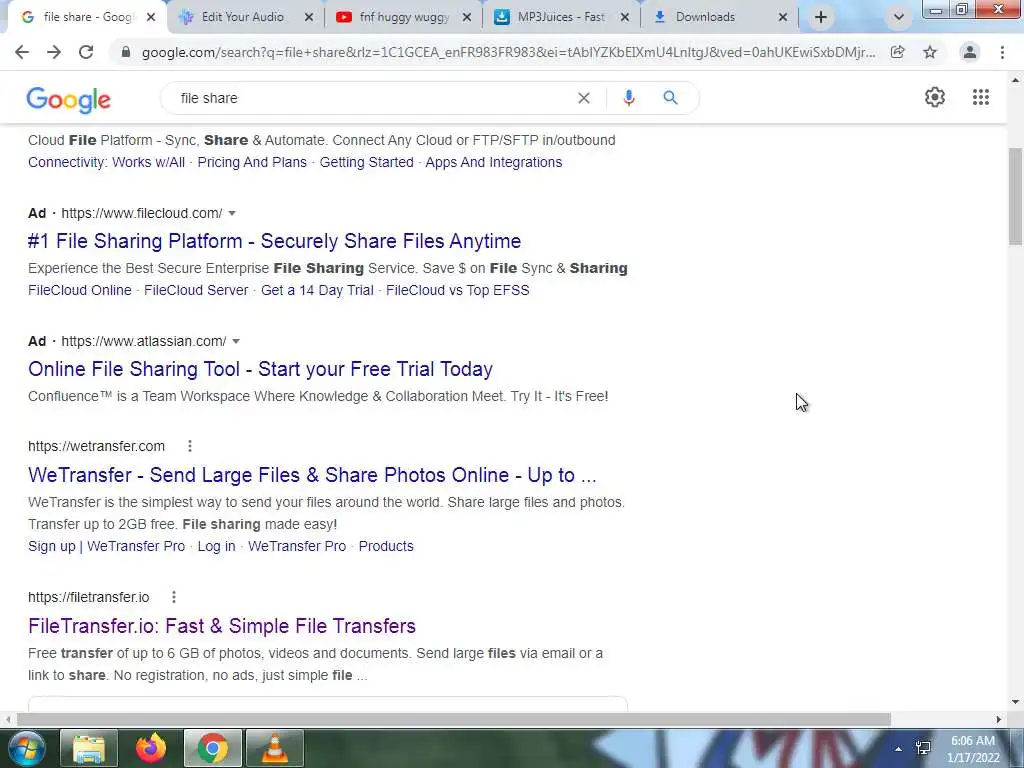This screenshot has height=768, width=1024.
Task: Open 'FileTransfer.io: Fast & Simple' result
Action: pyautogui.click(x=222, y=626)
